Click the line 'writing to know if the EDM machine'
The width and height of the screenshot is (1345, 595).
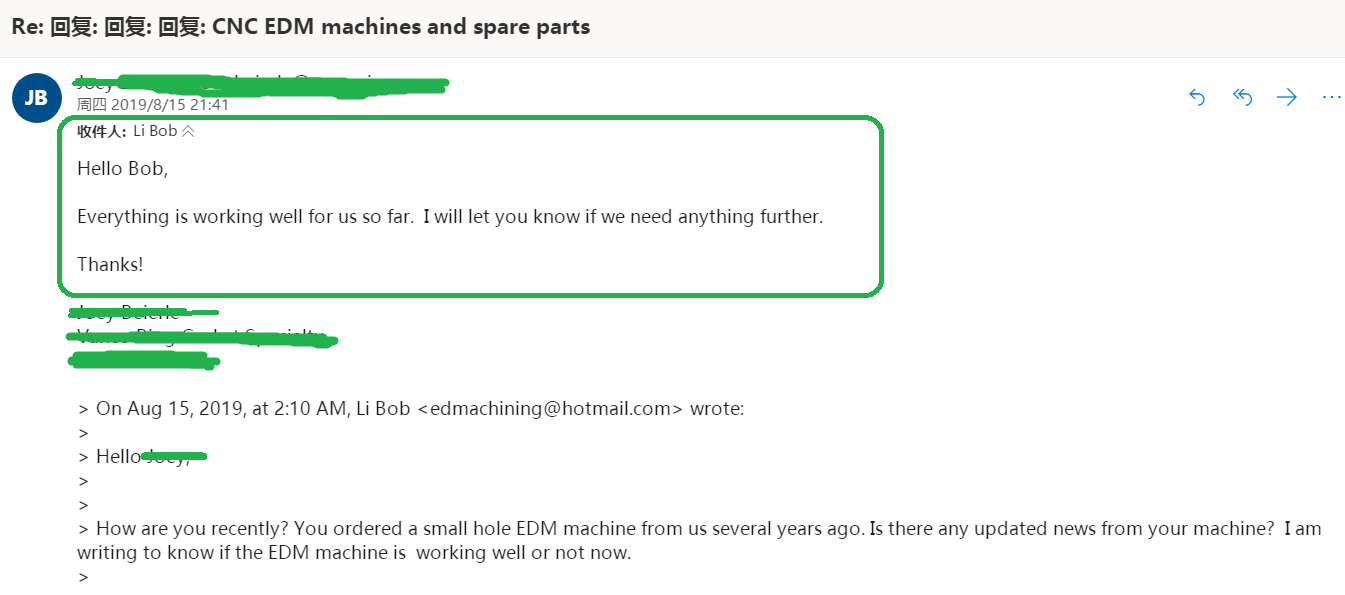[x=354, y=552]
